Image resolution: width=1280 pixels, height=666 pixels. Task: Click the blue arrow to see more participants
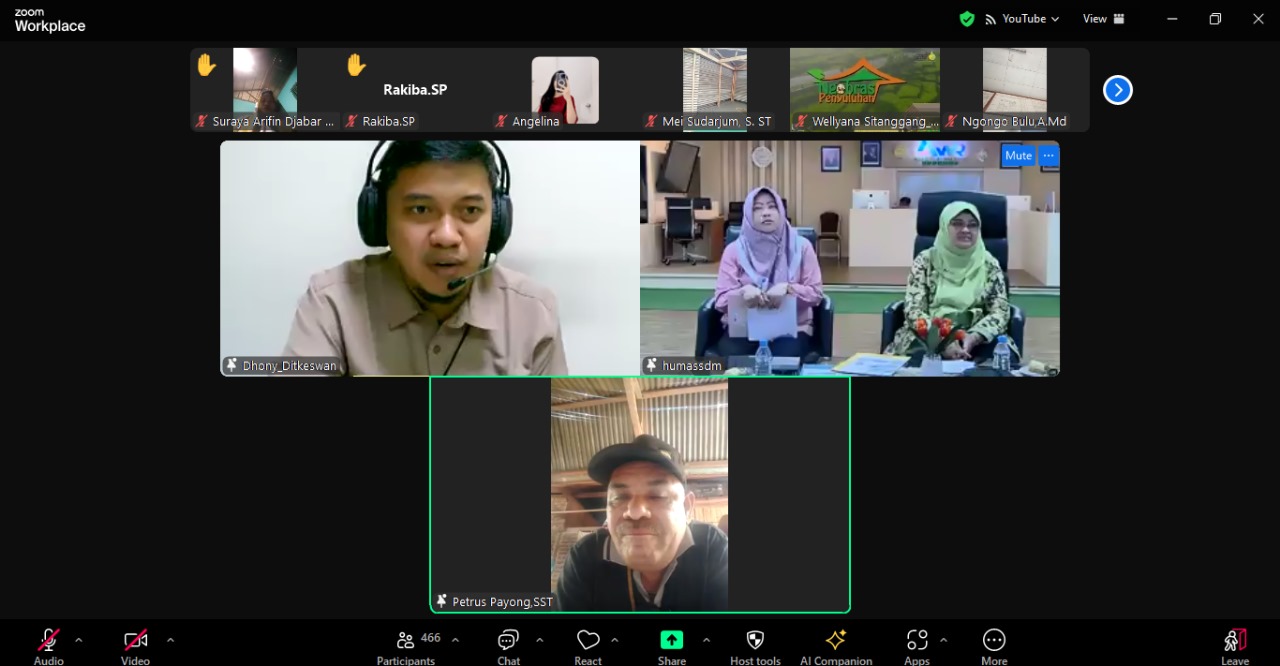click(1117, 89)
